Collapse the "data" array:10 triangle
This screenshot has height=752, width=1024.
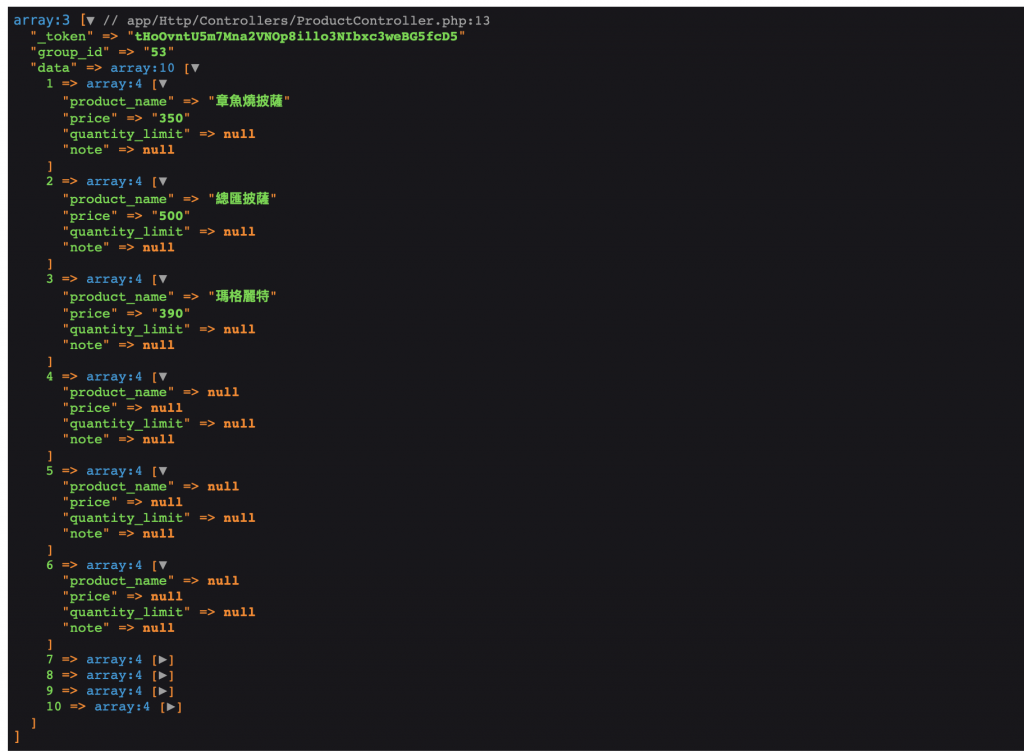(x=195, y=68)
